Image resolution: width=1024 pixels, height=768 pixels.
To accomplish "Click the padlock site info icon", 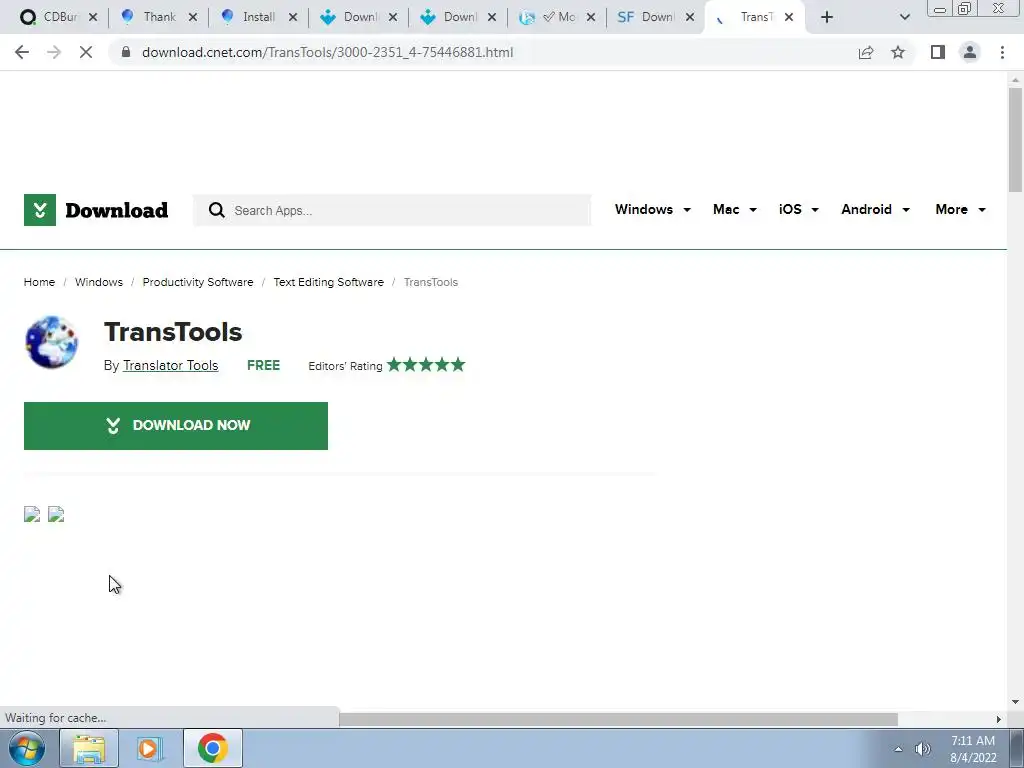I will (126, 52).
